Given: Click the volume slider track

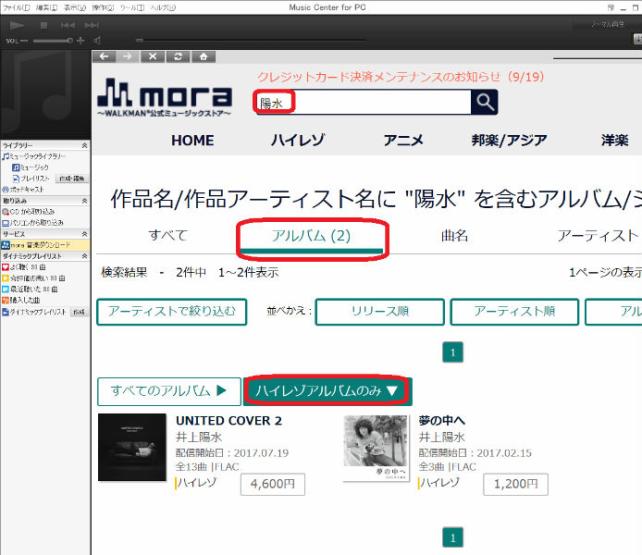Looking at the screenshot, I should click(52, 41).
